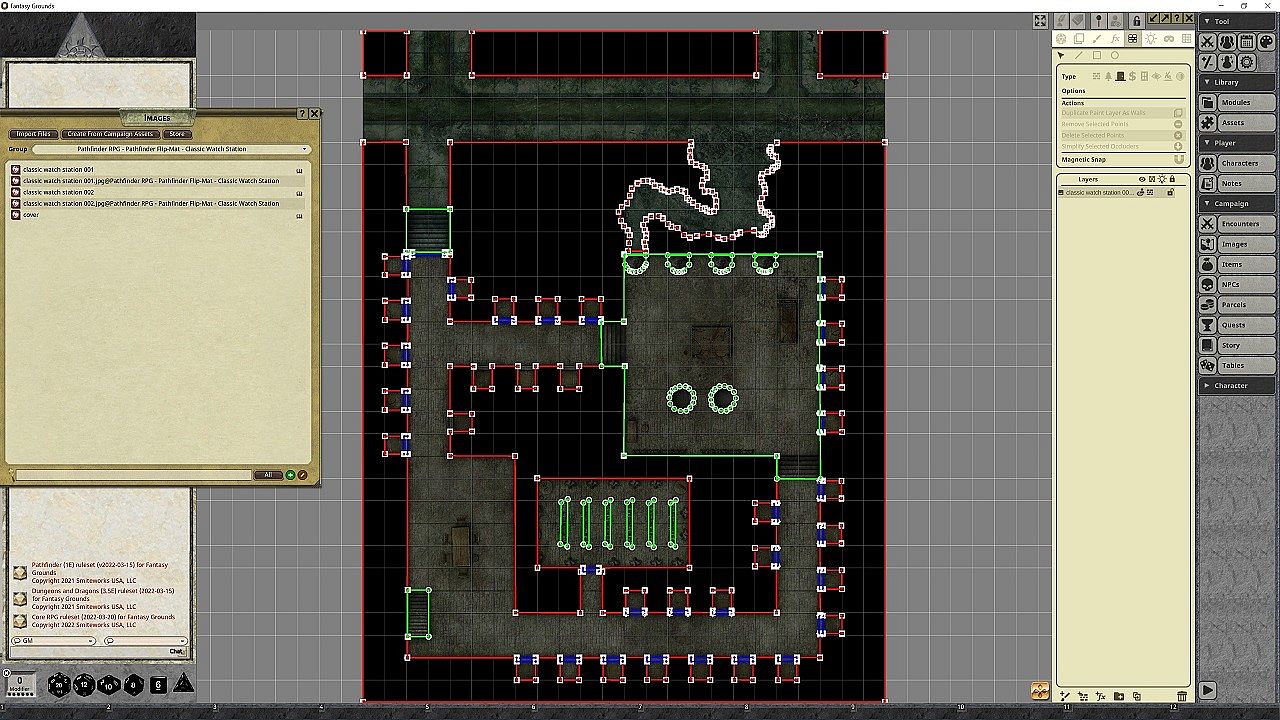Screen dimensions: 1280x720
Task: Open the Group dropdown in Images window
Action: (171, 149)
